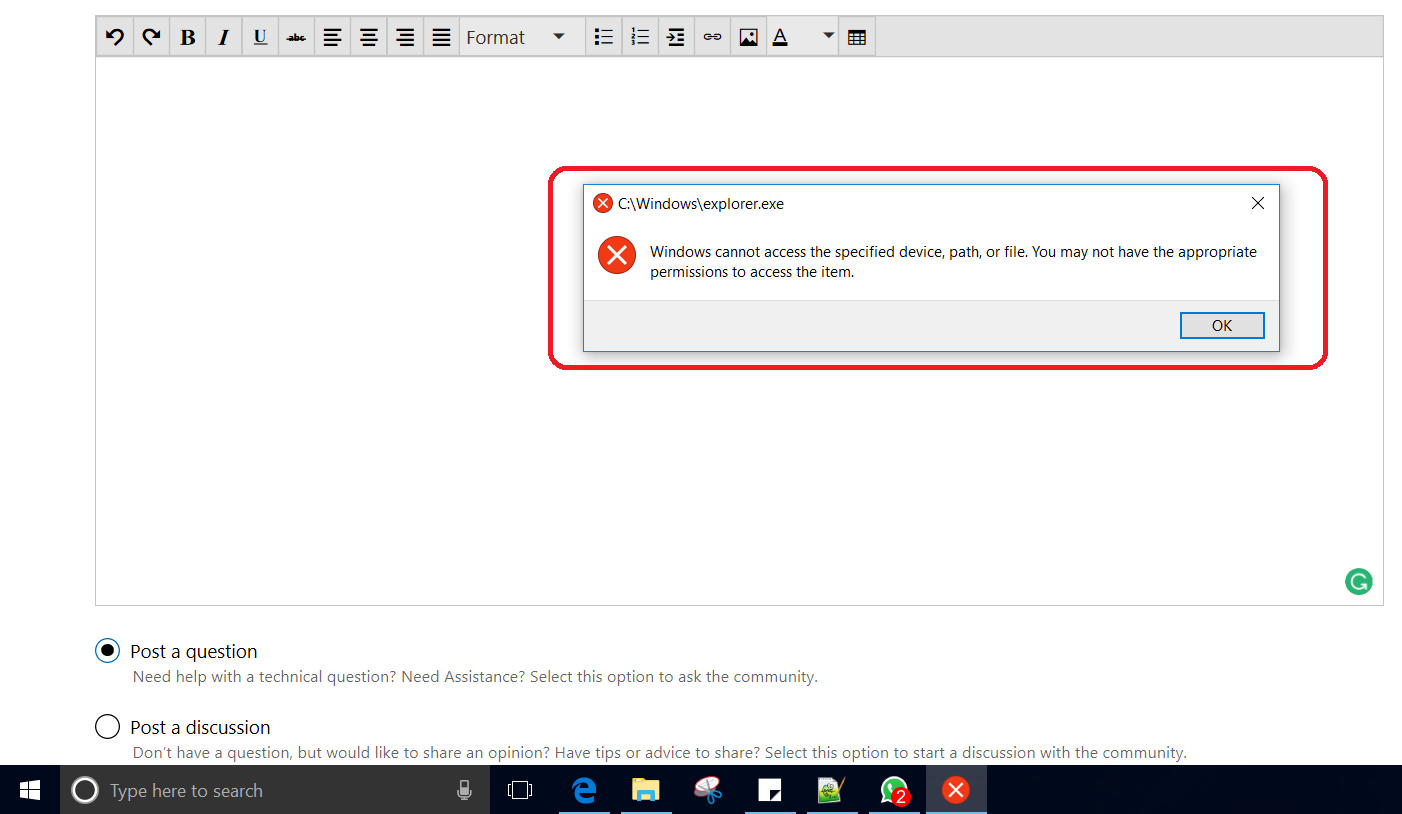Open the Grammarly icon in the editor corner
The width and height of the screenshot is (1402, 814).
[1359, 581]
